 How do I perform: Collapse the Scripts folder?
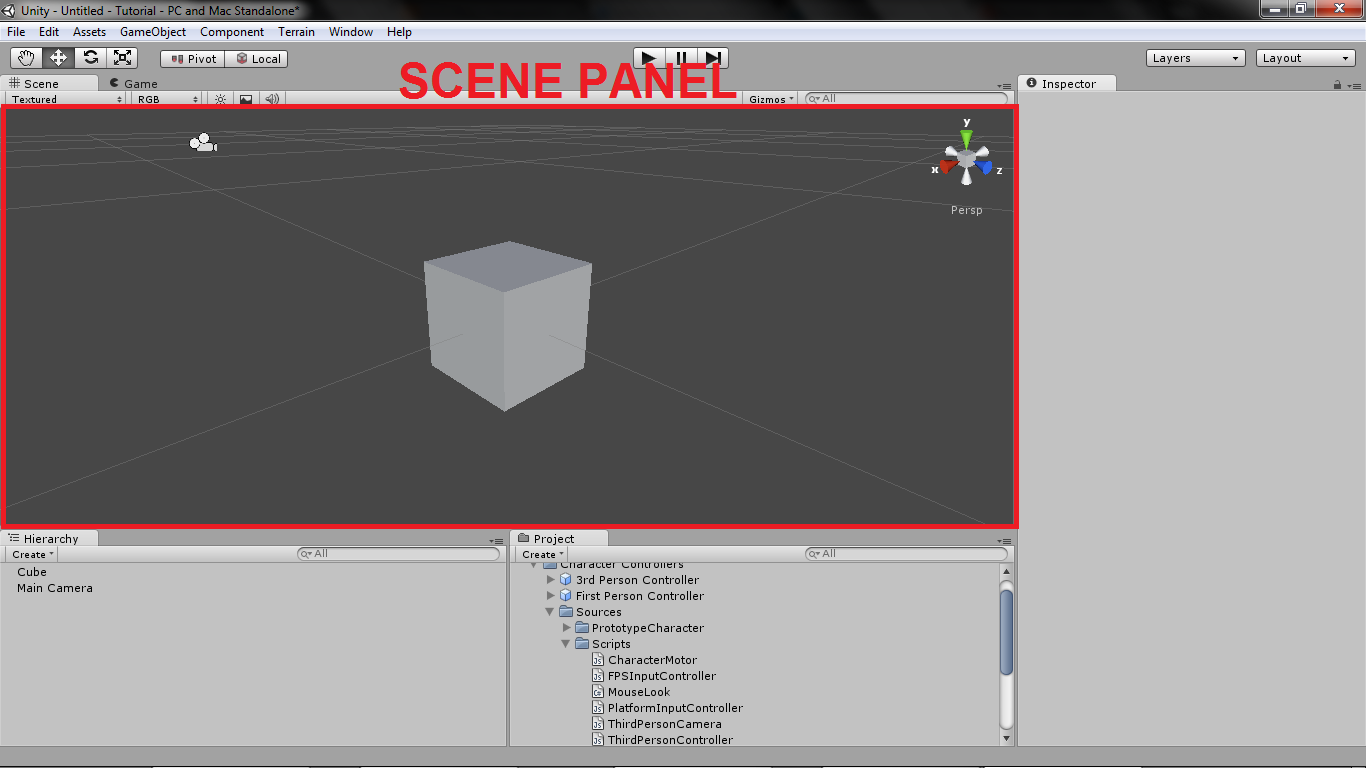[565, 643]
